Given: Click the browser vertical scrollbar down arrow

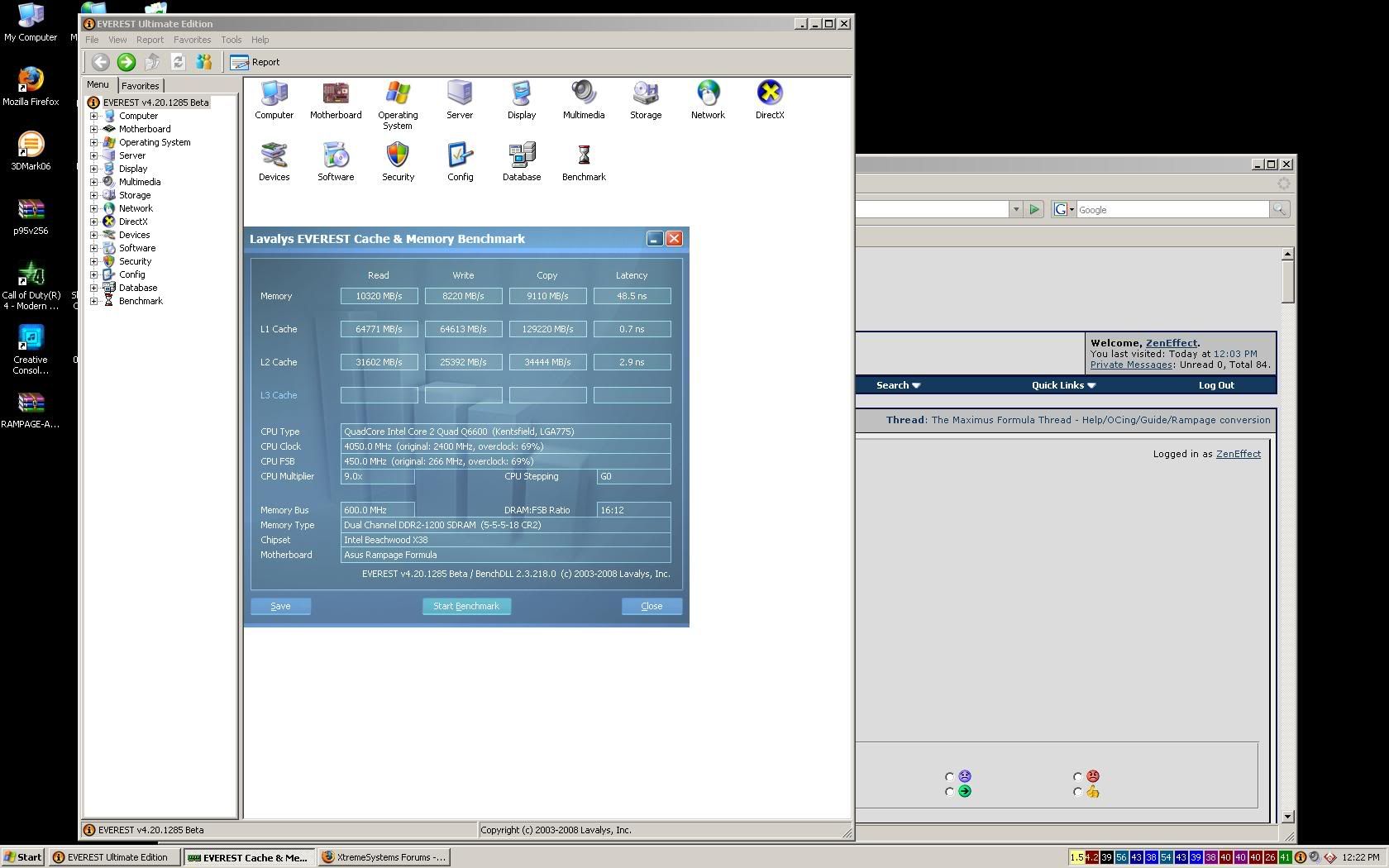Looking at the screenshot, I should click(1287, 817).
